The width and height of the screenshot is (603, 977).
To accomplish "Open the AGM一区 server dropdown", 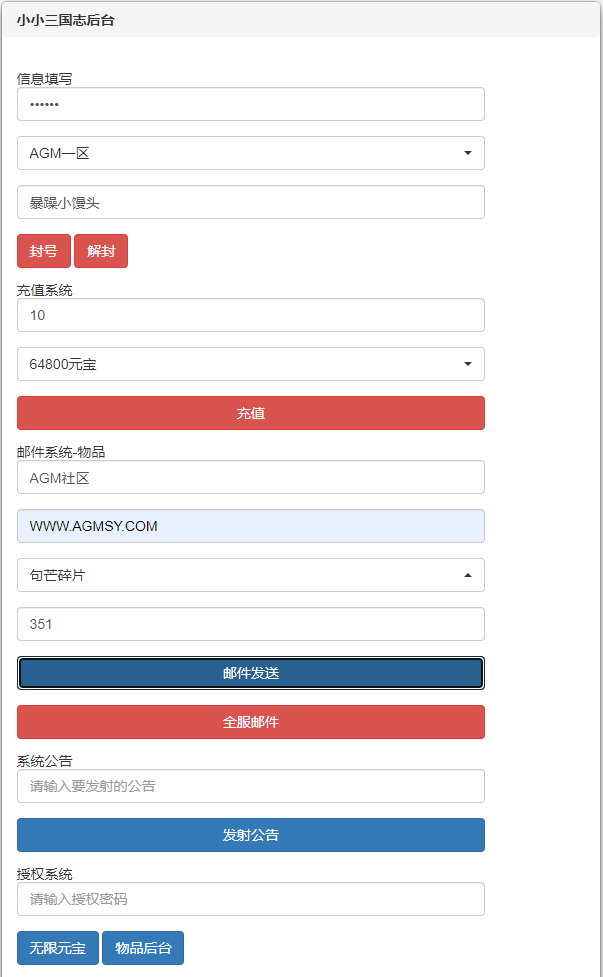I will point(250,153).
